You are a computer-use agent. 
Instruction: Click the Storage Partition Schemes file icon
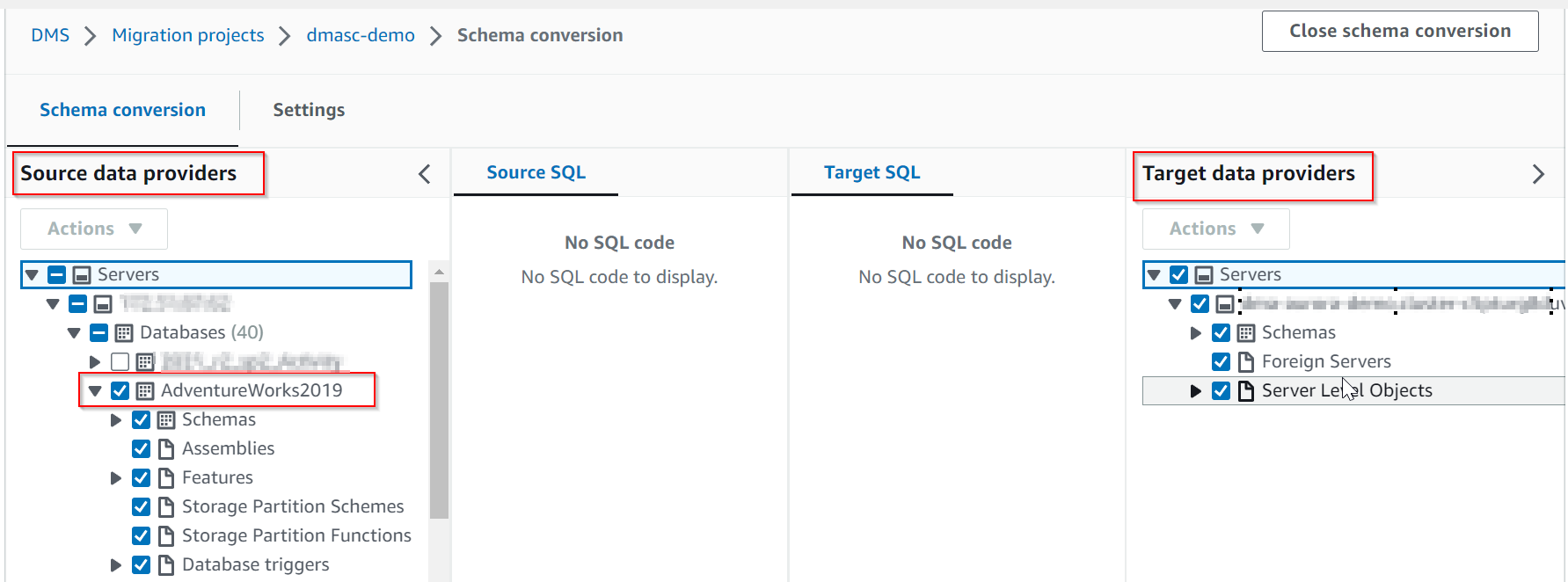pos(166,507)
